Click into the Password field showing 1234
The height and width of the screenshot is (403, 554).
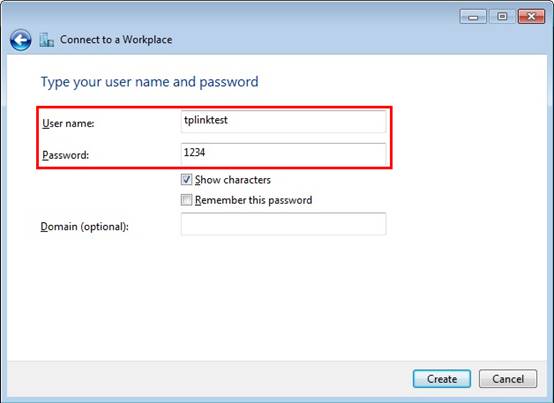(283, 154)
